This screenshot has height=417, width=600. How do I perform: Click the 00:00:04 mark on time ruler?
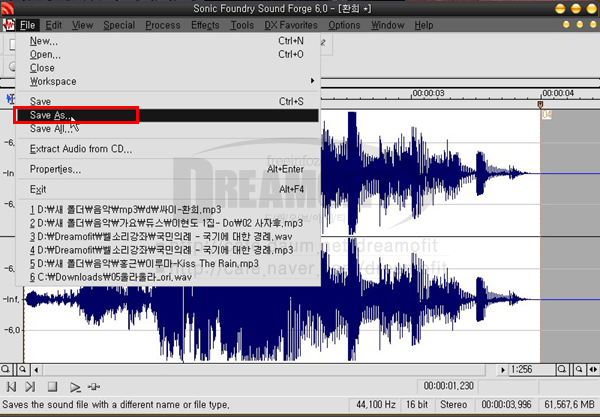pos(558,93)
